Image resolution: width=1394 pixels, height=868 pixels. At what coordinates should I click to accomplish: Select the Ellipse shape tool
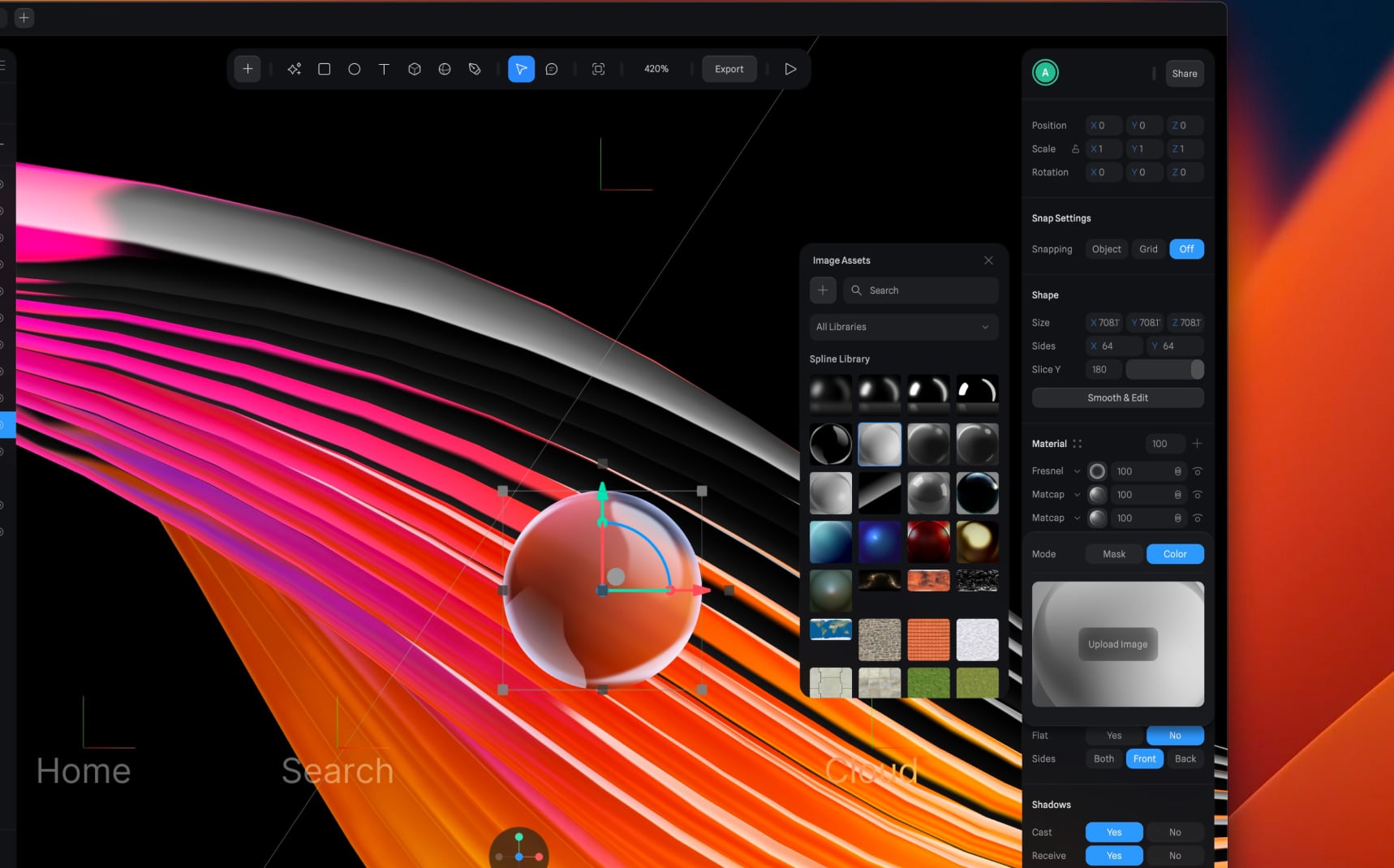pyautogui.click(x=354, y=69)
